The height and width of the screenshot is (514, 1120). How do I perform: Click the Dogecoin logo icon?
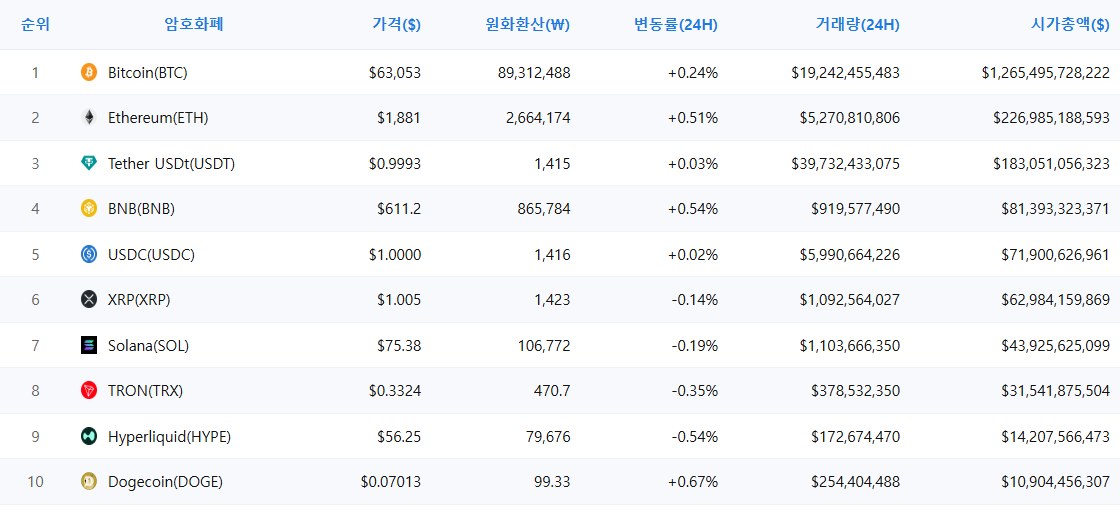click(89, 482)
